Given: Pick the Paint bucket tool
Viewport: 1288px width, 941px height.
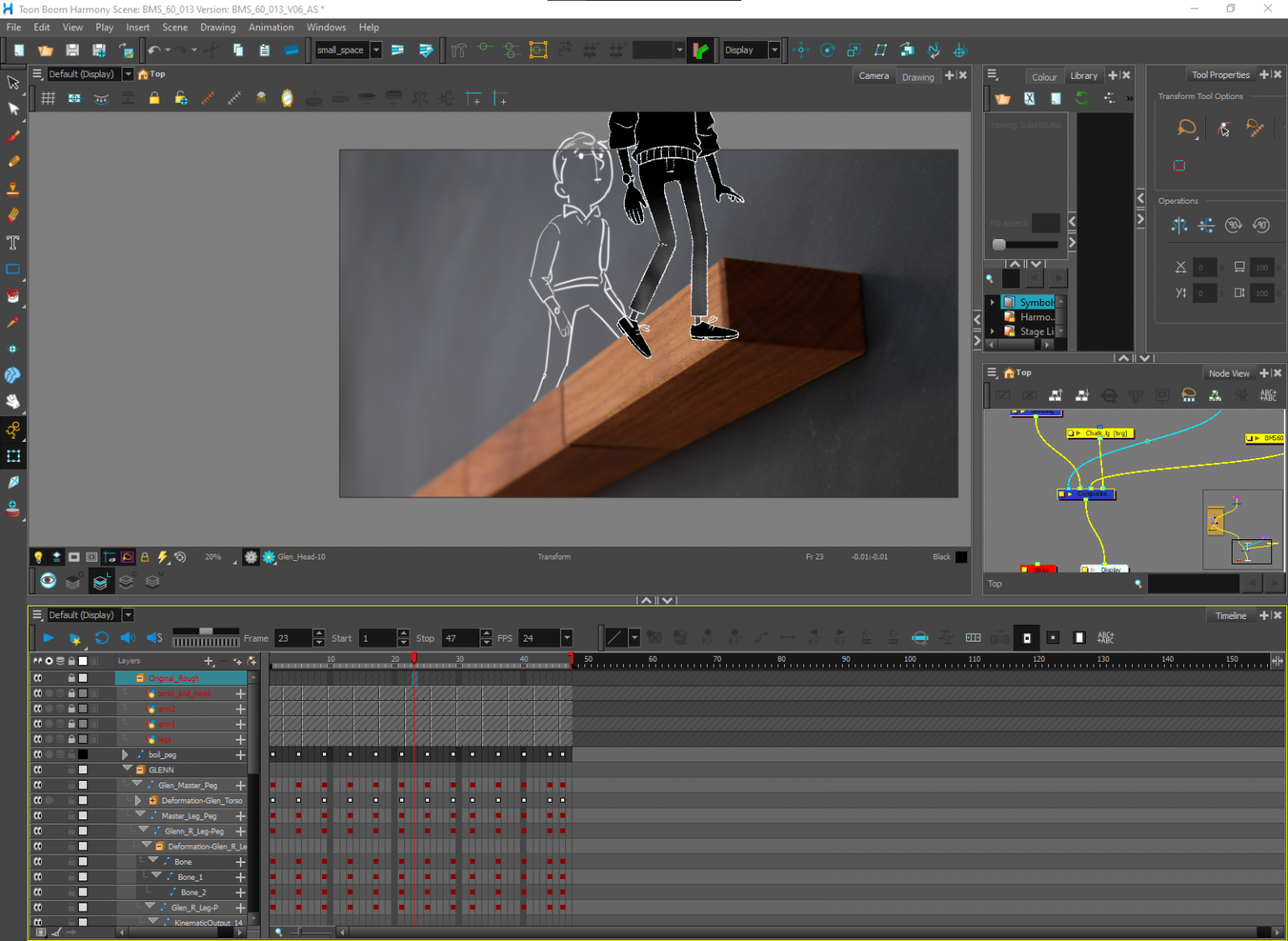Looking at the screenshot, I should tap(13, 296).
